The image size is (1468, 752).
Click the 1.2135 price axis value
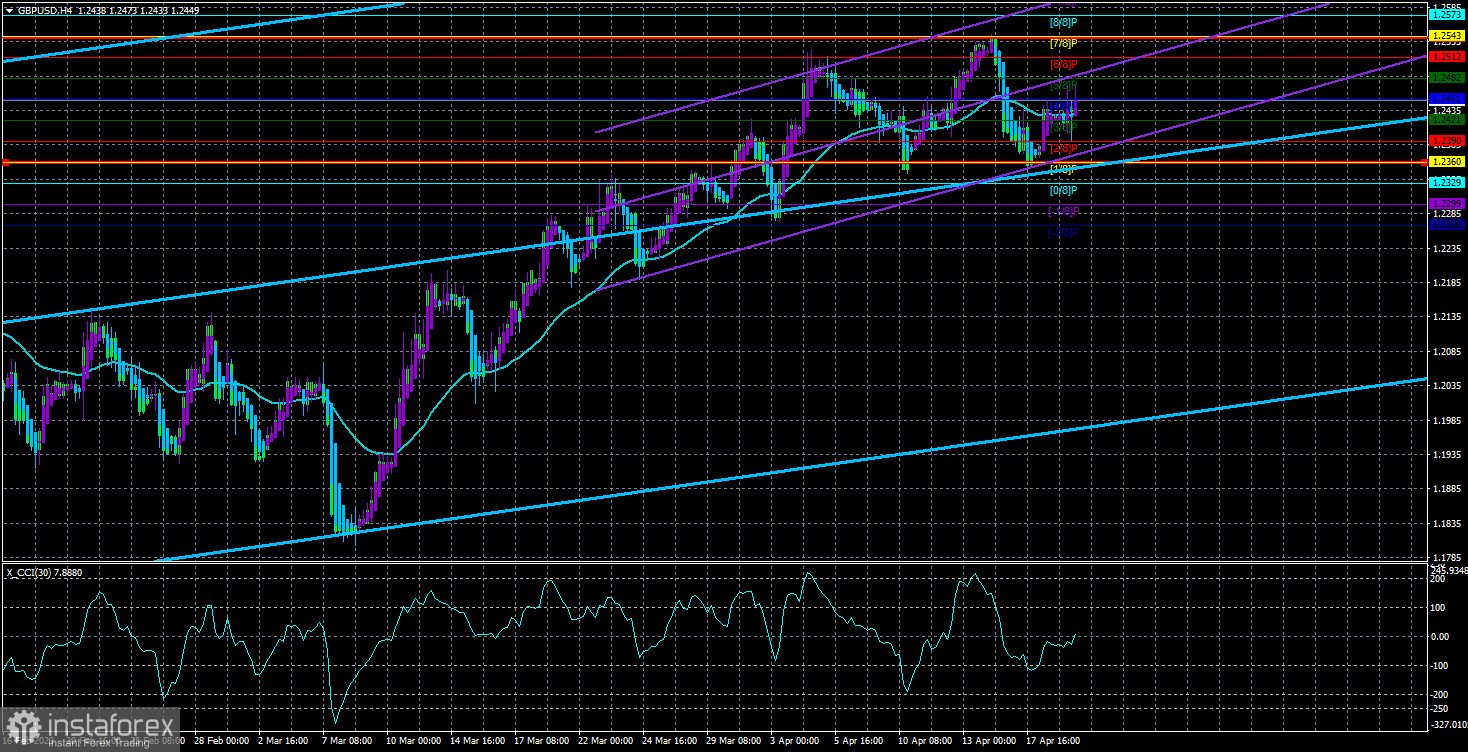click(x=1447, y=317)
